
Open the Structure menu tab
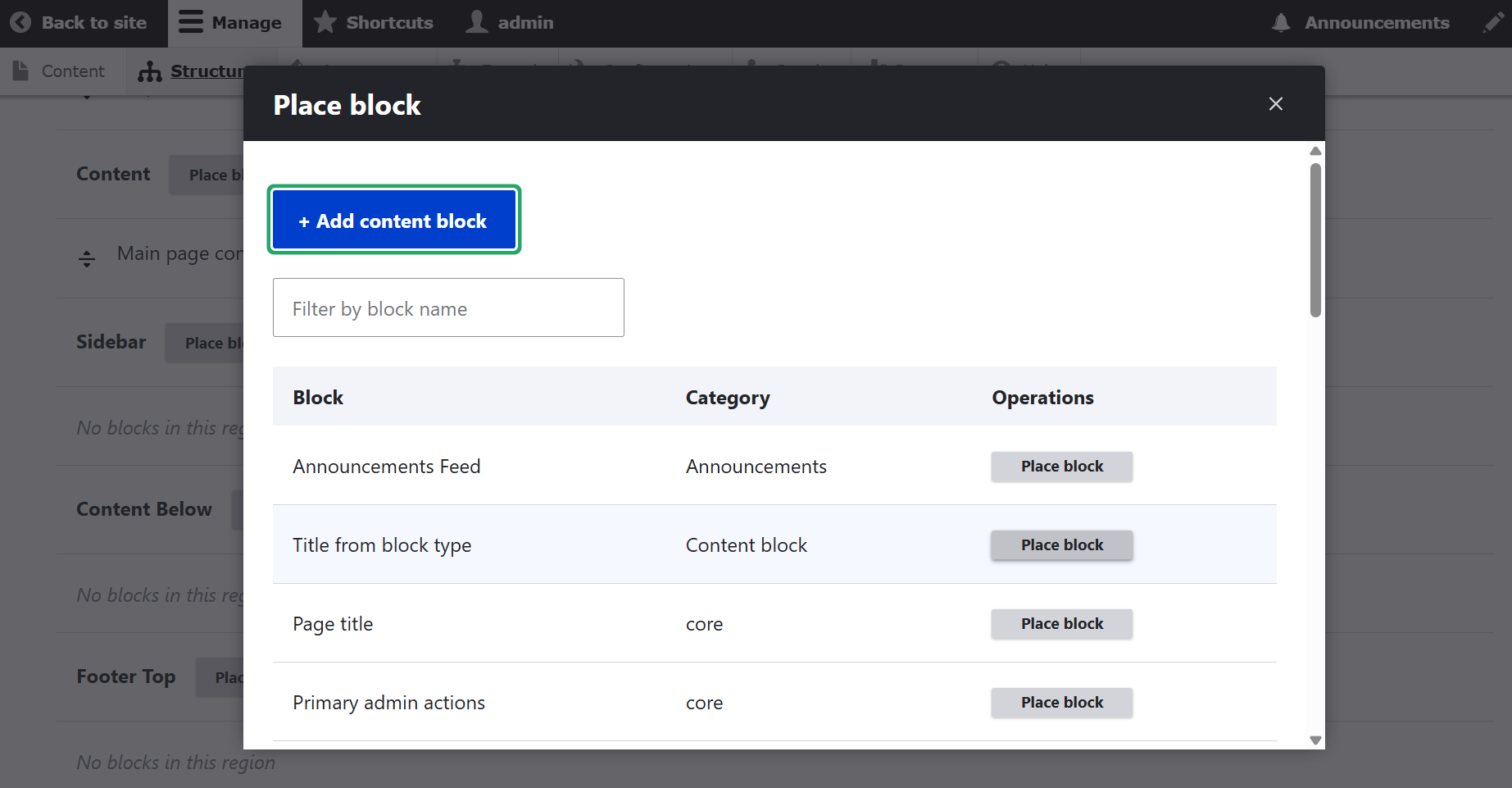point(208,71)
